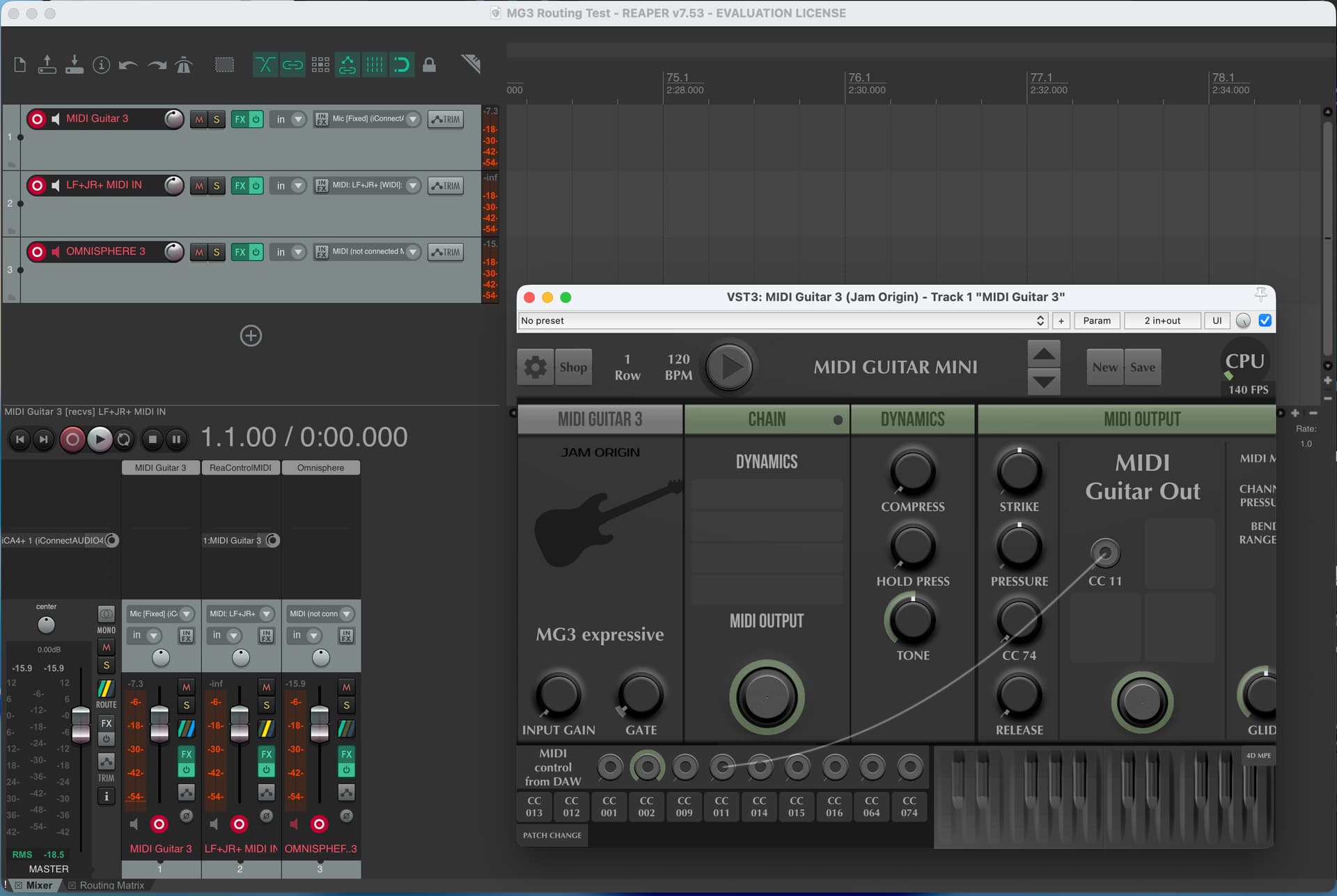Click the master volume fader
Screen dimensions: 1337x896
click(x=81, y=724)
